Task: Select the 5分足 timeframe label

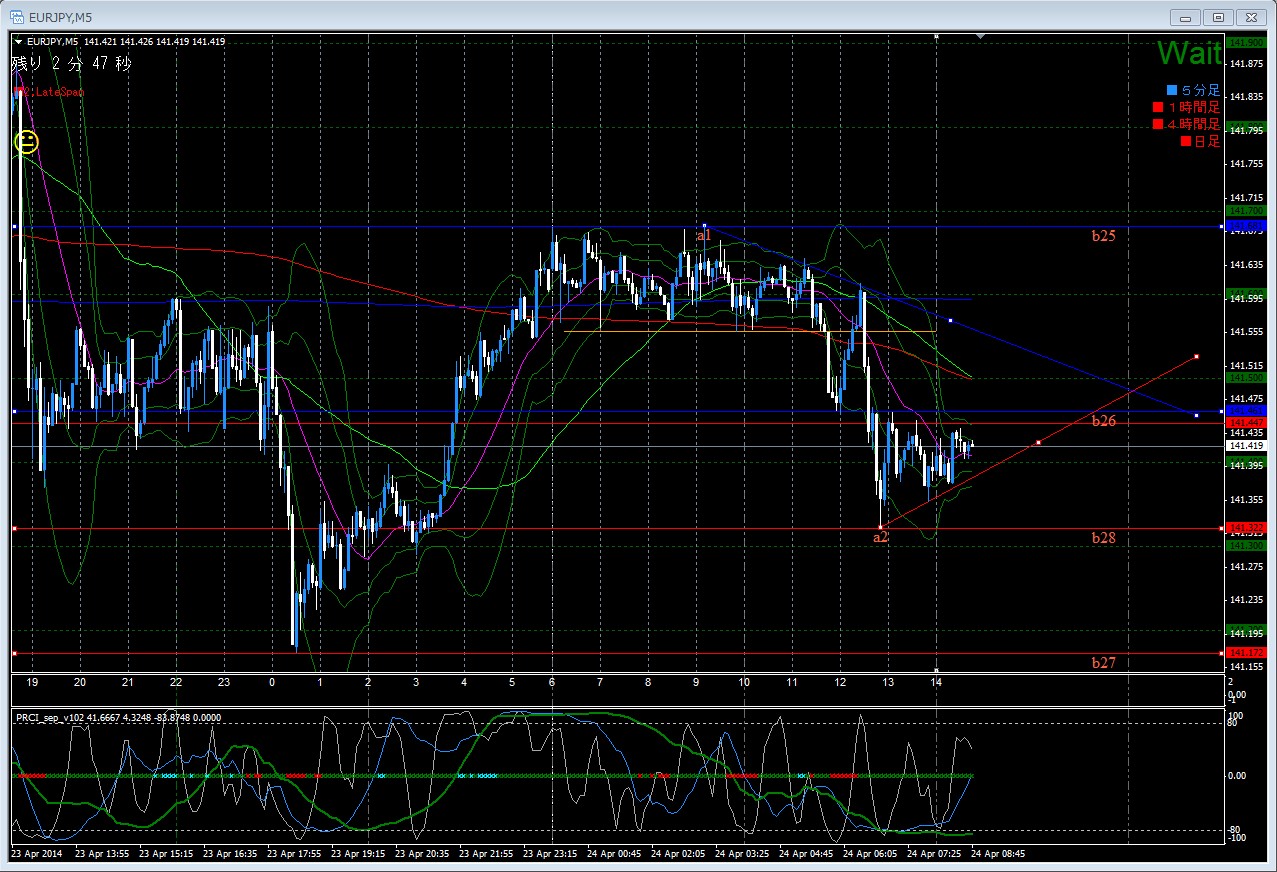Action: point(1200,90)
